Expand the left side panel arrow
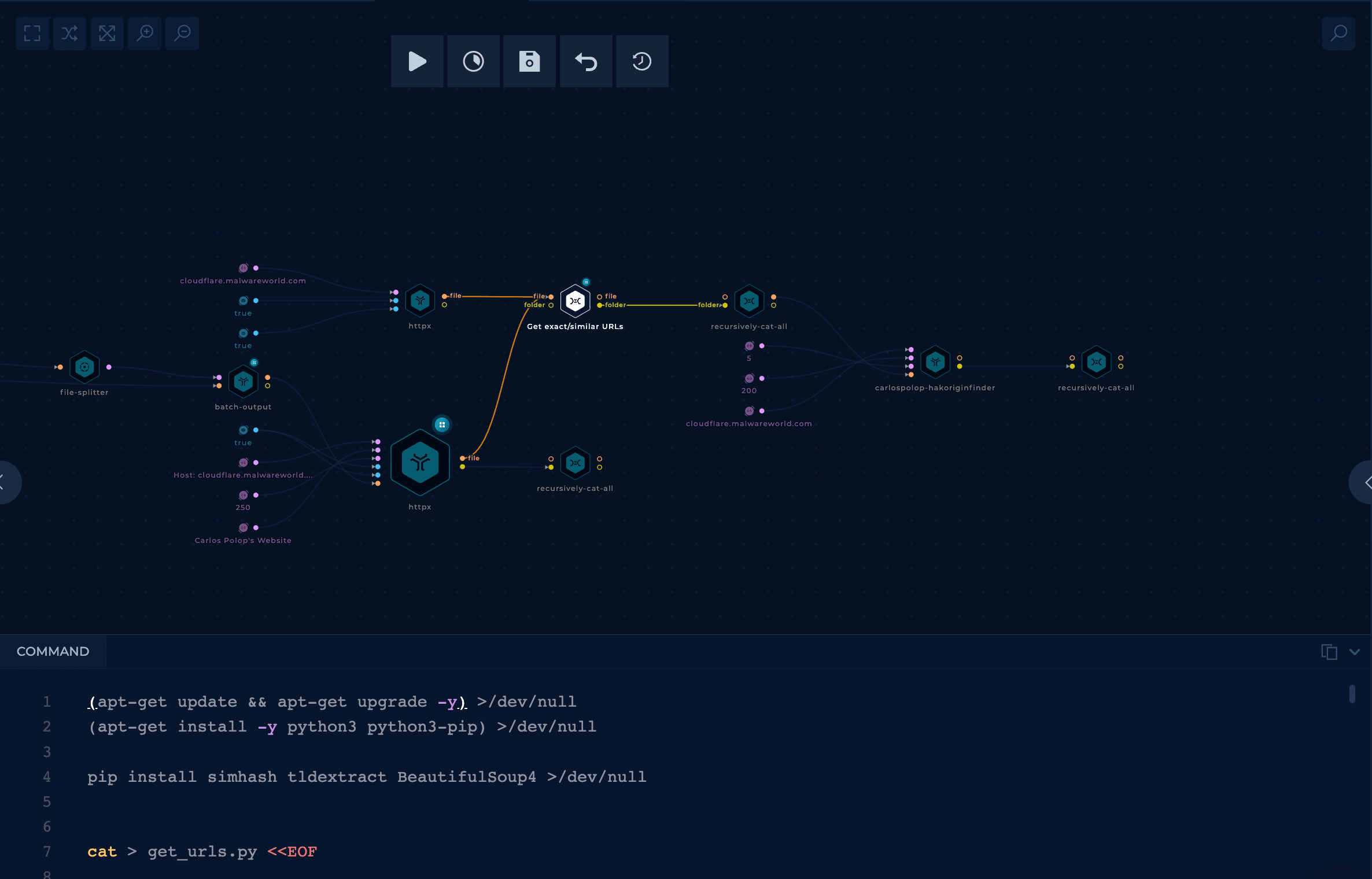Image resolution: width=1372 pixels, height=879 pixels. click(x=6, y=482)
